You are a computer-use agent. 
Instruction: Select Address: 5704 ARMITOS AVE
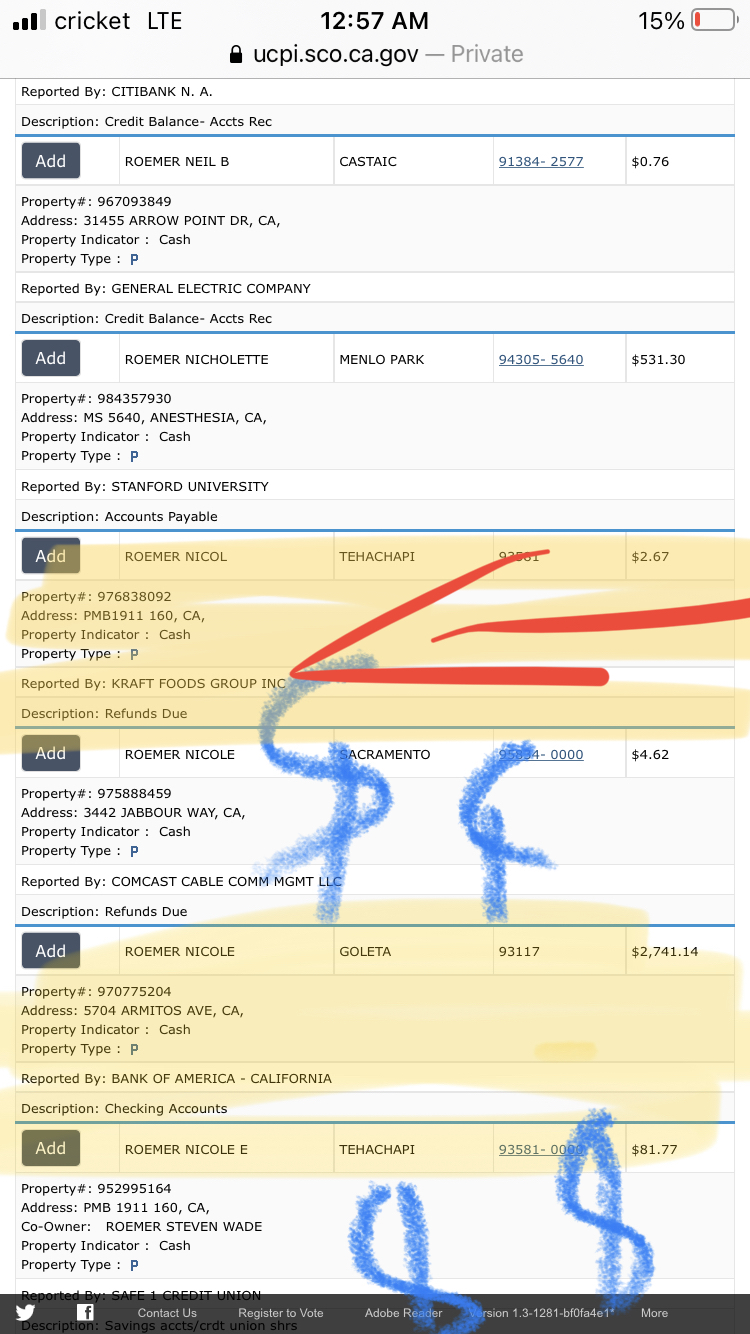pos(132,1011)
